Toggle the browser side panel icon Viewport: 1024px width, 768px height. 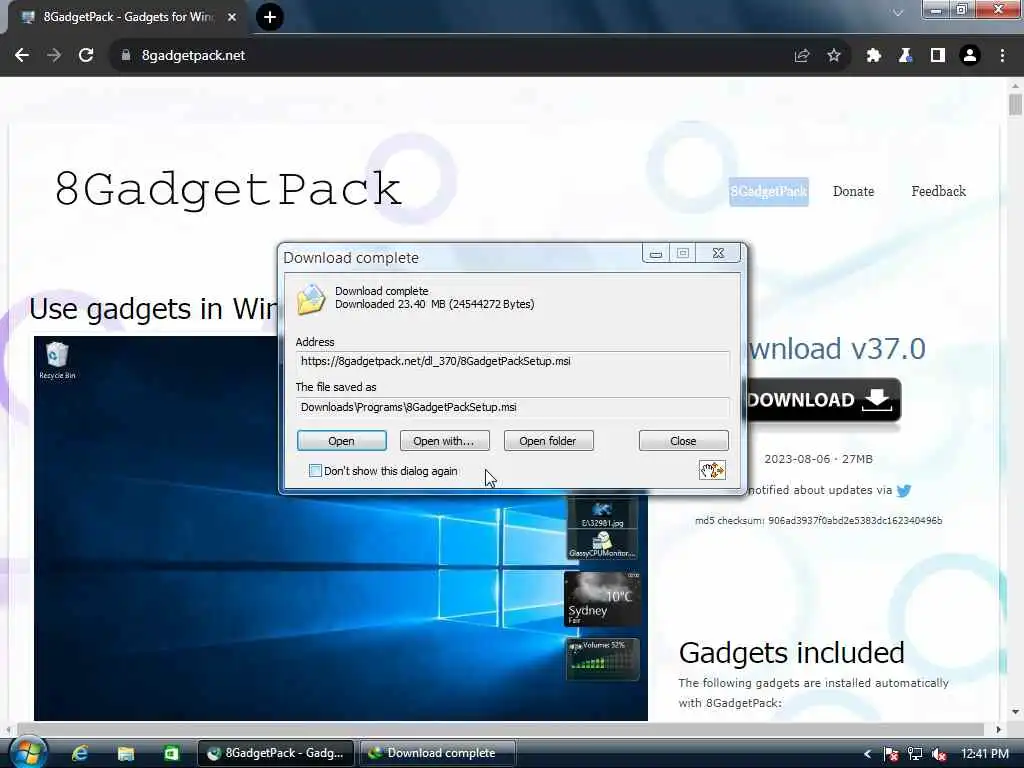point(938,56)
